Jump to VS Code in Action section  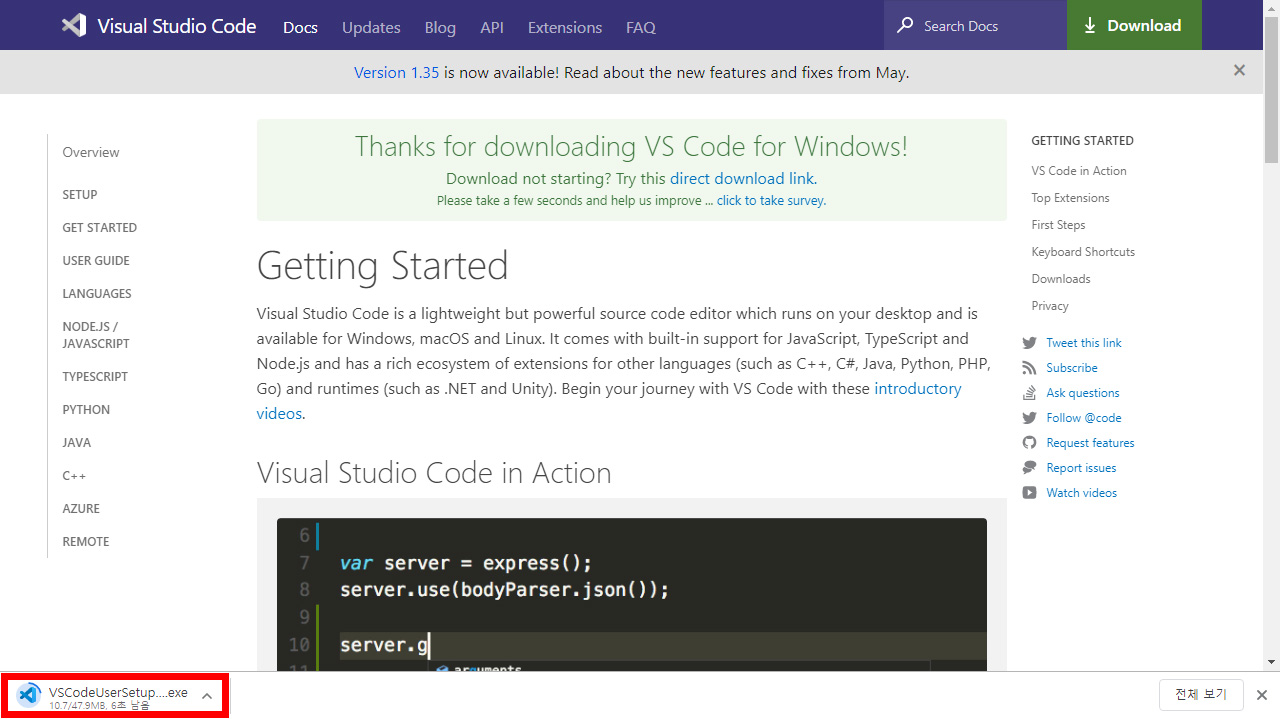(1079, 171)
